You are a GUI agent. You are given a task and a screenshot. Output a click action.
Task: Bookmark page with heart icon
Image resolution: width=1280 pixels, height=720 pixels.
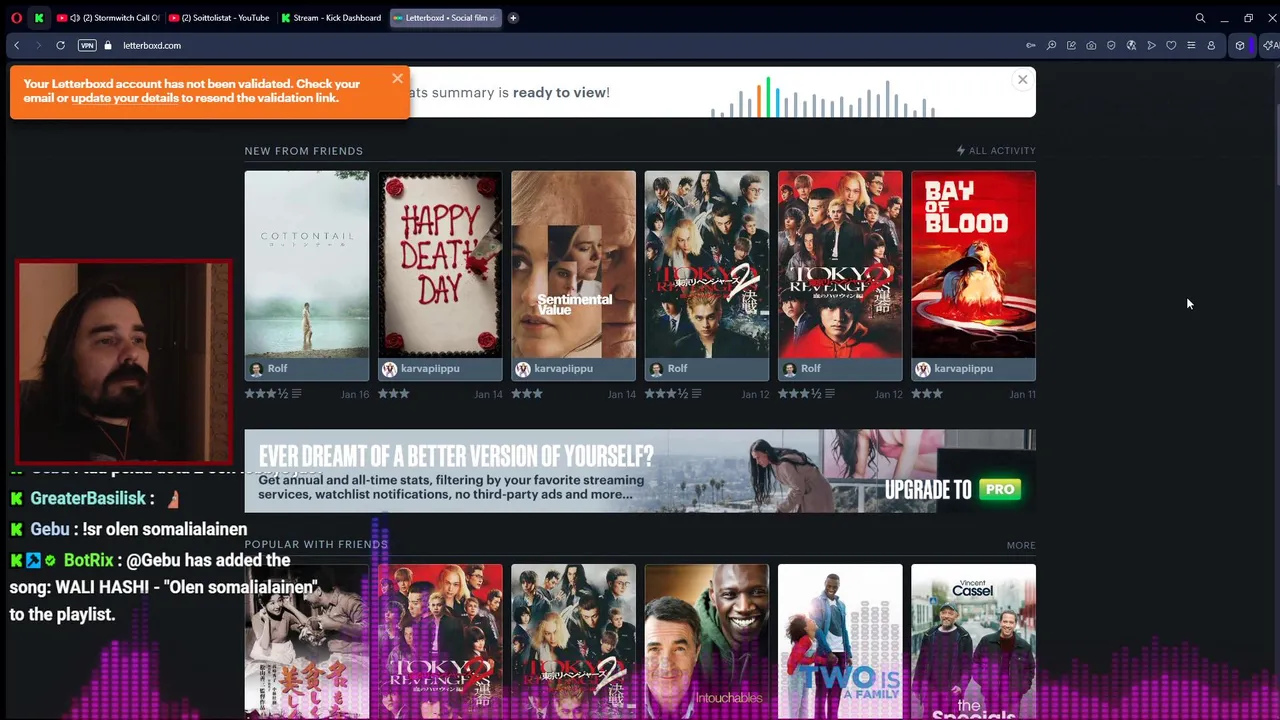[x=1171, y=45]
